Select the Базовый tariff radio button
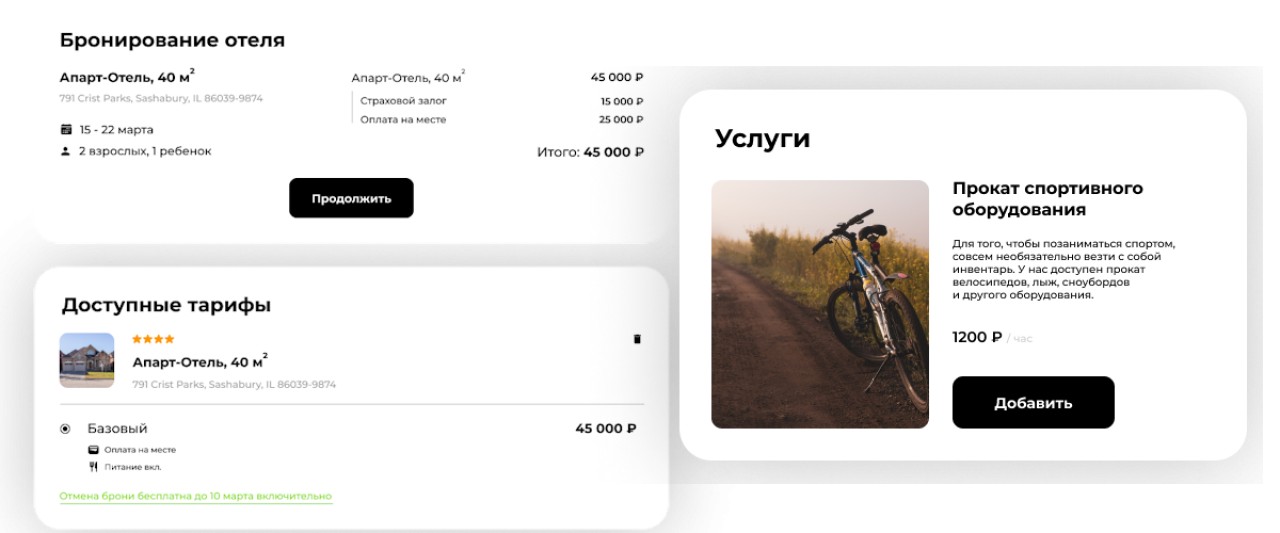This screenshot has width=1280, height=533. [66, 429]
